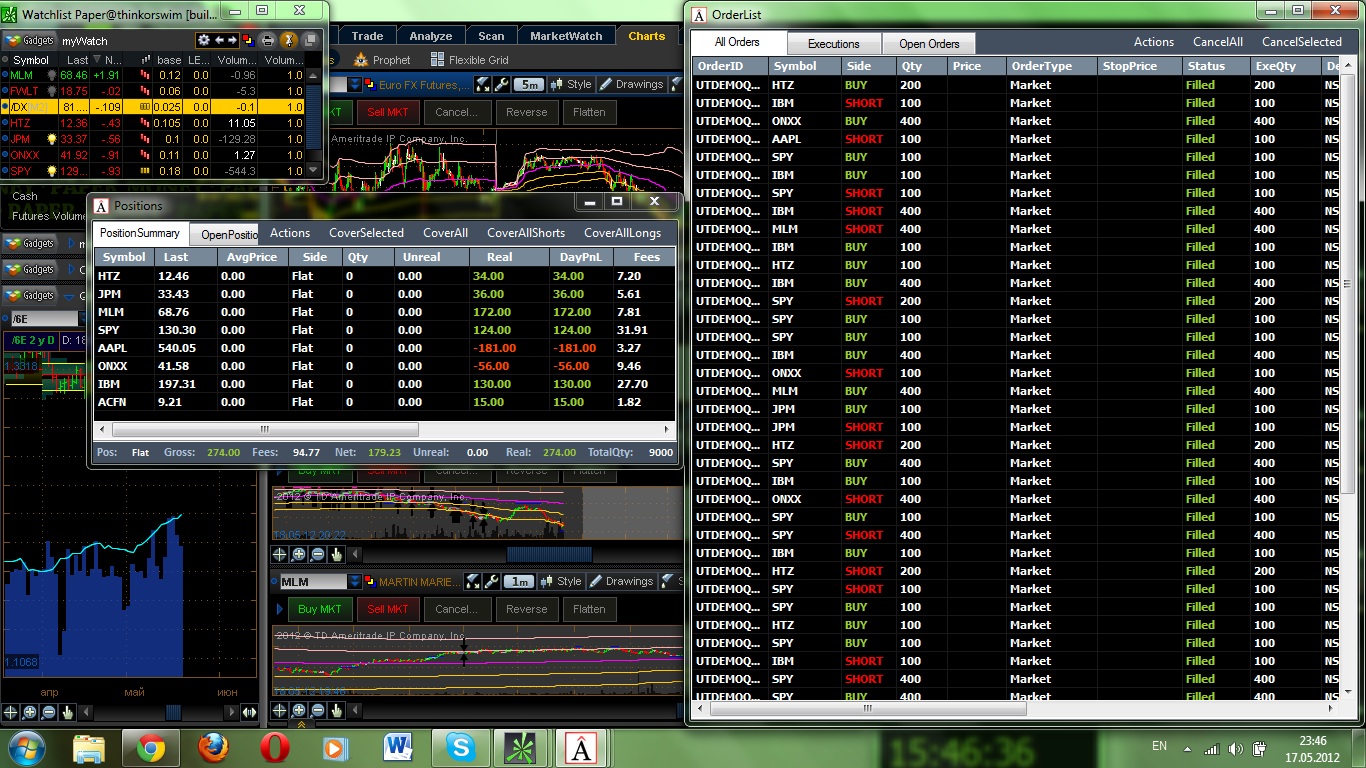Image resolution: width=1366 pixels, height=768 pixels.
Task: Select OpenPositions tab in Positions window
Action: (x=226, y=234)
